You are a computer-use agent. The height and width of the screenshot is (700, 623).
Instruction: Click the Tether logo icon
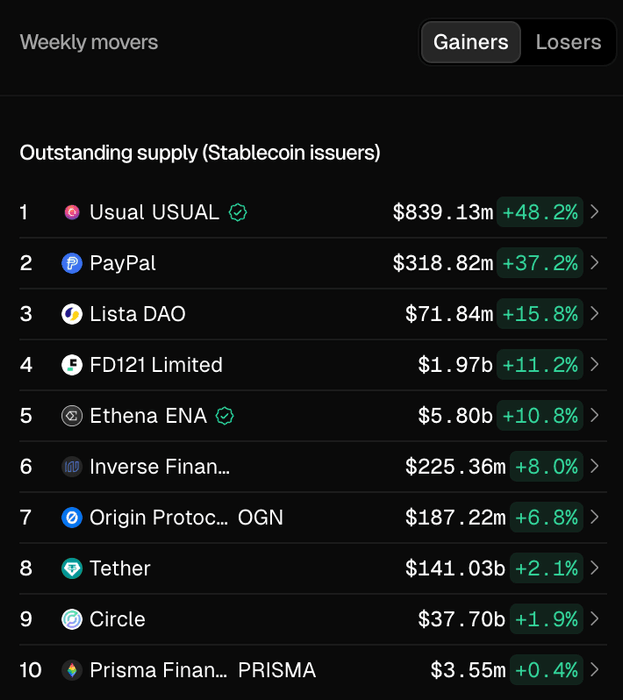click(72, 568)
